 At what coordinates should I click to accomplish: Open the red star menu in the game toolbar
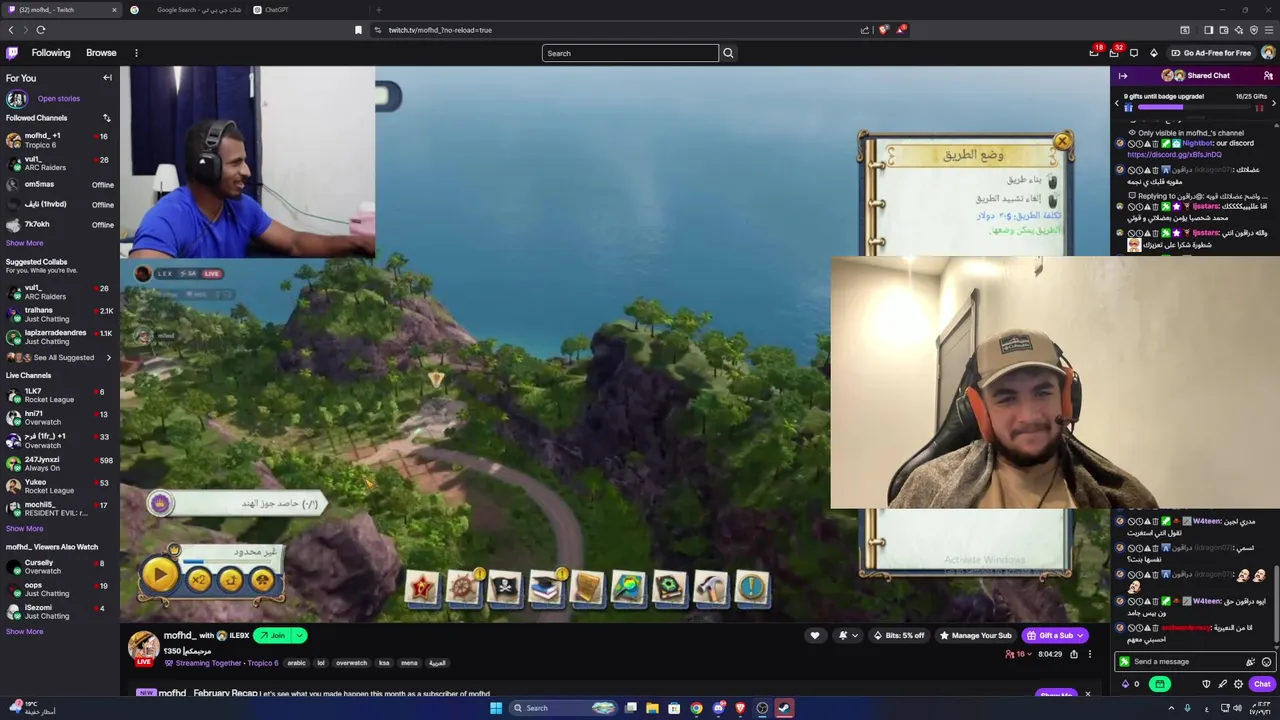422,588
